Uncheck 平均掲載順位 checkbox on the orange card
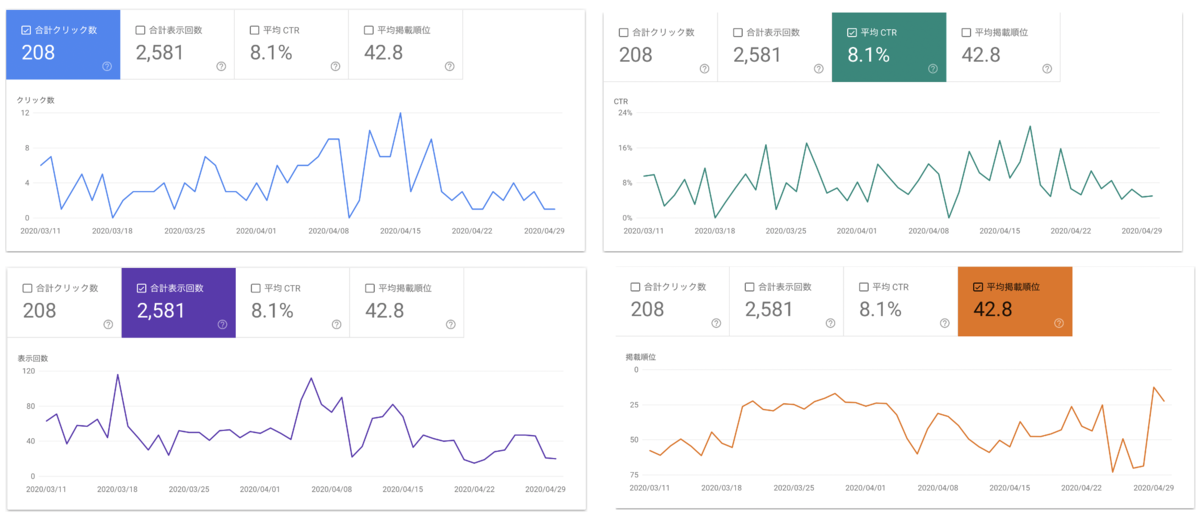Viewport: 1200px width, 515px height. pos(977,286)
